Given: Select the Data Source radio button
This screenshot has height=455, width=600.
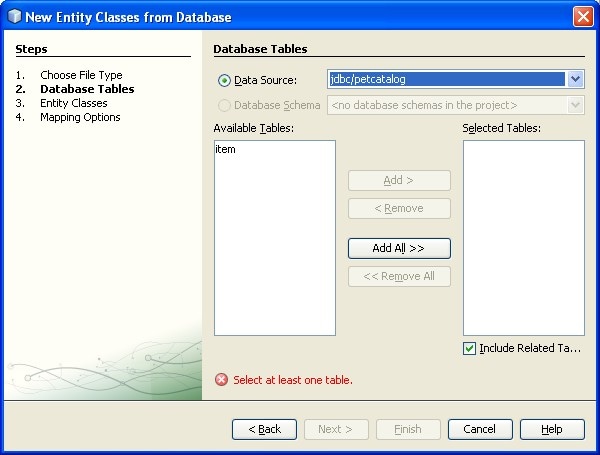Looking at the screenshot, I should pos(224,80).
